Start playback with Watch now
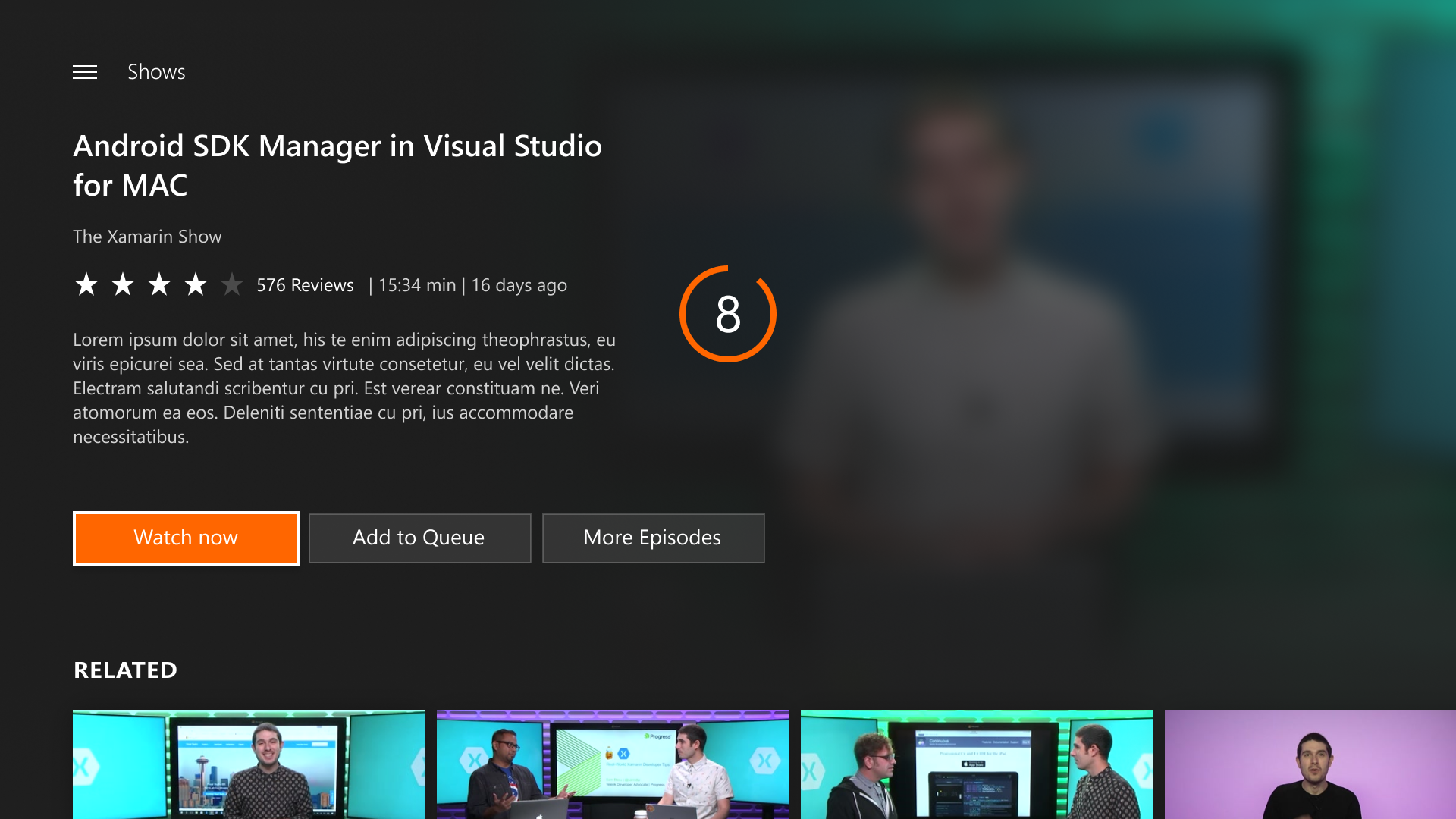This screenshot has width=1456, height=819. click(187, 538)
